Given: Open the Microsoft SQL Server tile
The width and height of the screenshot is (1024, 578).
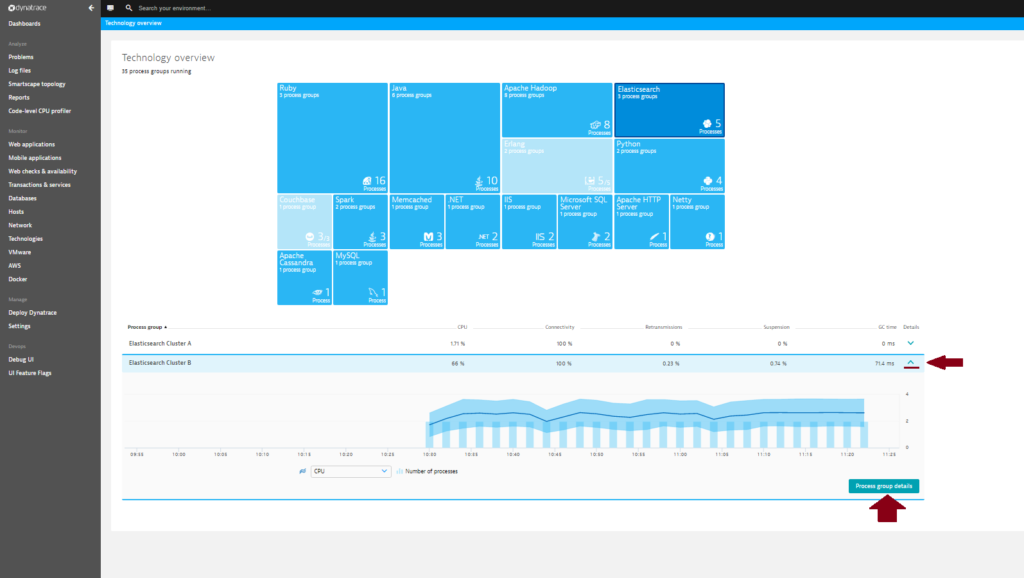Looking at the screenshot, I should pos(587,221).
